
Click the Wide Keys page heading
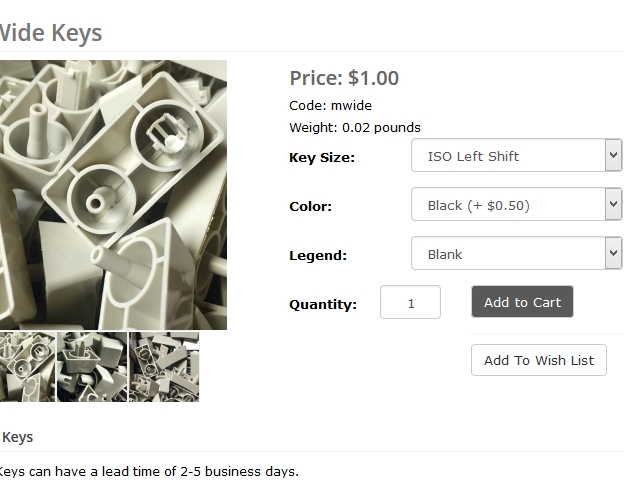click(50, 33)
